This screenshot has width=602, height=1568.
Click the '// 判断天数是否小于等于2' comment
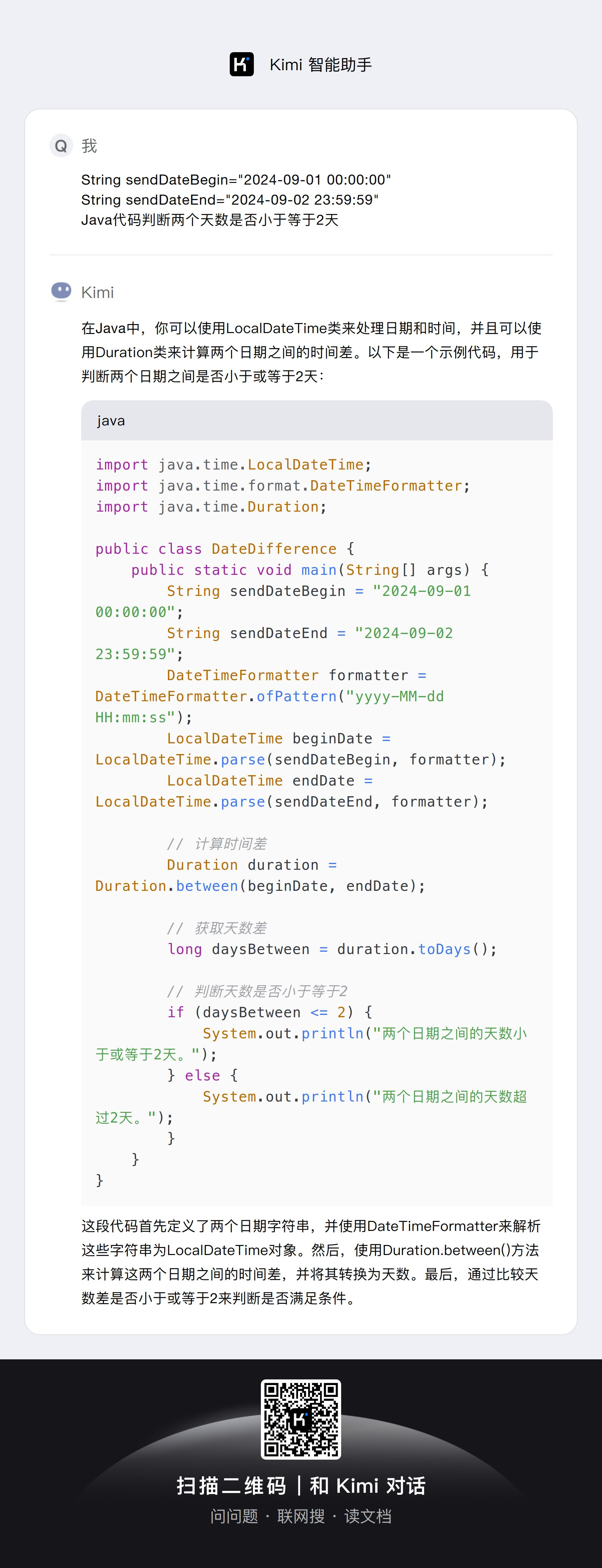[x=257, y=991]
